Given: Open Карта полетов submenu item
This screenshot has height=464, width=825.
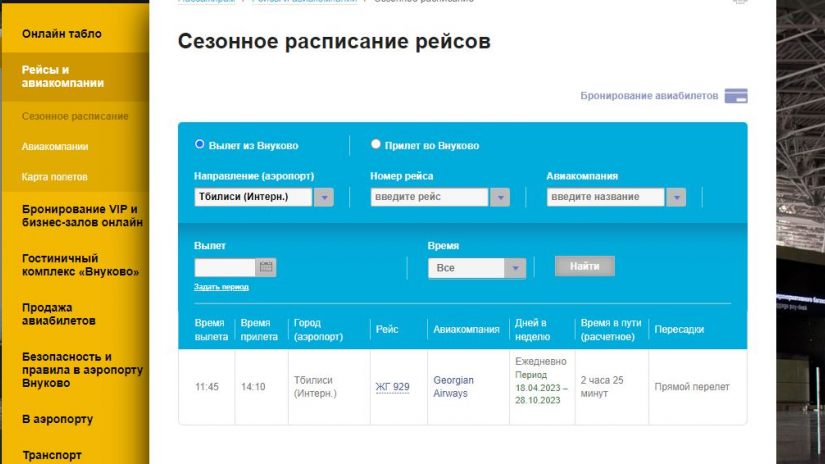Looking at the screenshot, I should coord(54,177).
